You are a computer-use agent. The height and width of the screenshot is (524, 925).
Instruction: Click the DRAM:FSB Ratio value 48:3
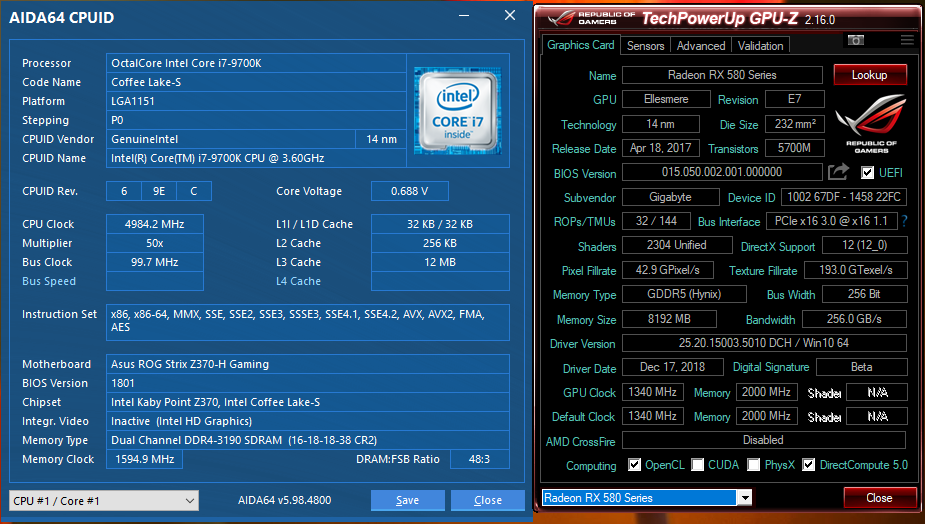[479, 459]
